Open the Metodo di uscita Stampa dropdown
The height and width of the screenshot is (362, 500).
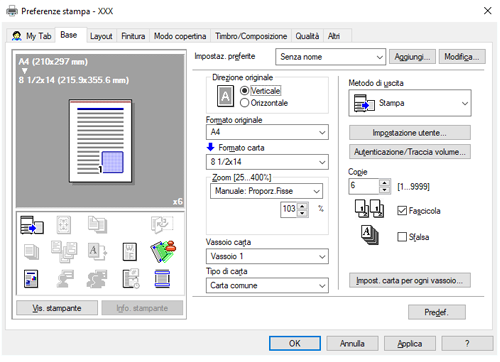pos(410,103)
